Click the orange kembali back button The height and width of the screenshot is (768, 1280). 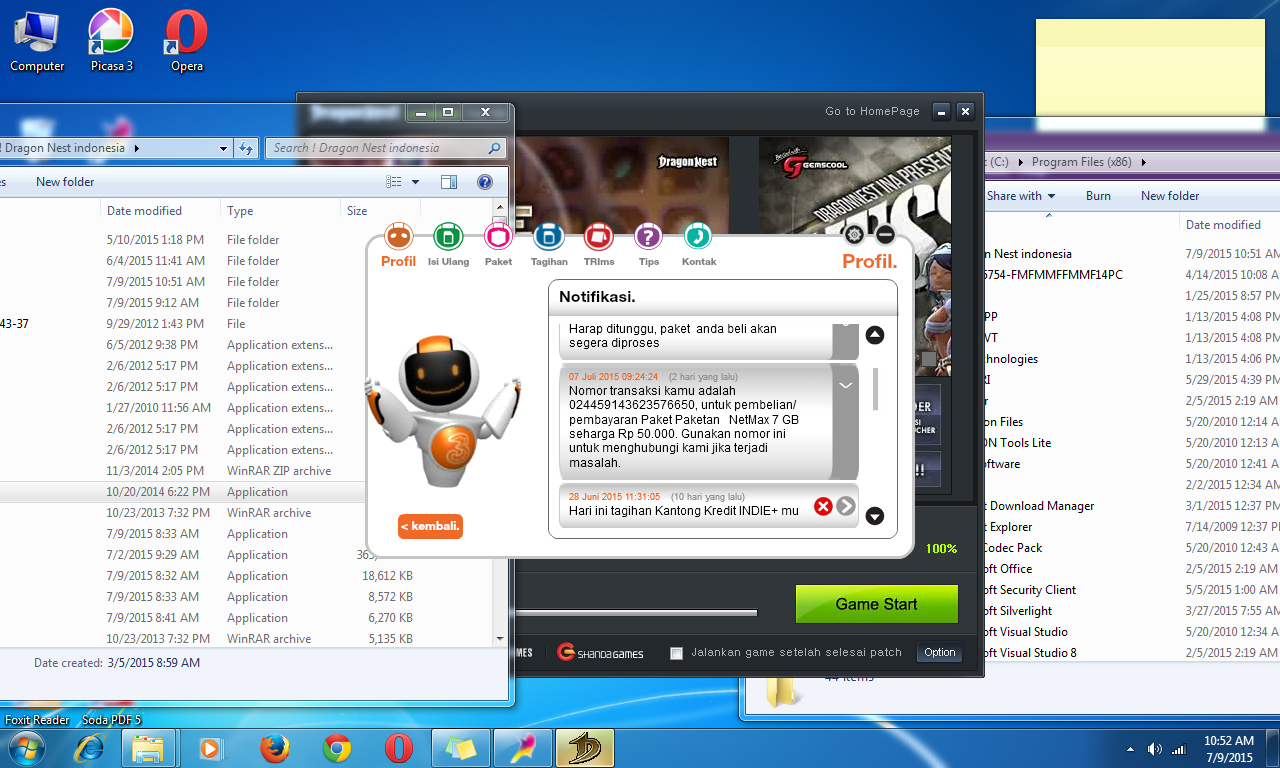430,526
